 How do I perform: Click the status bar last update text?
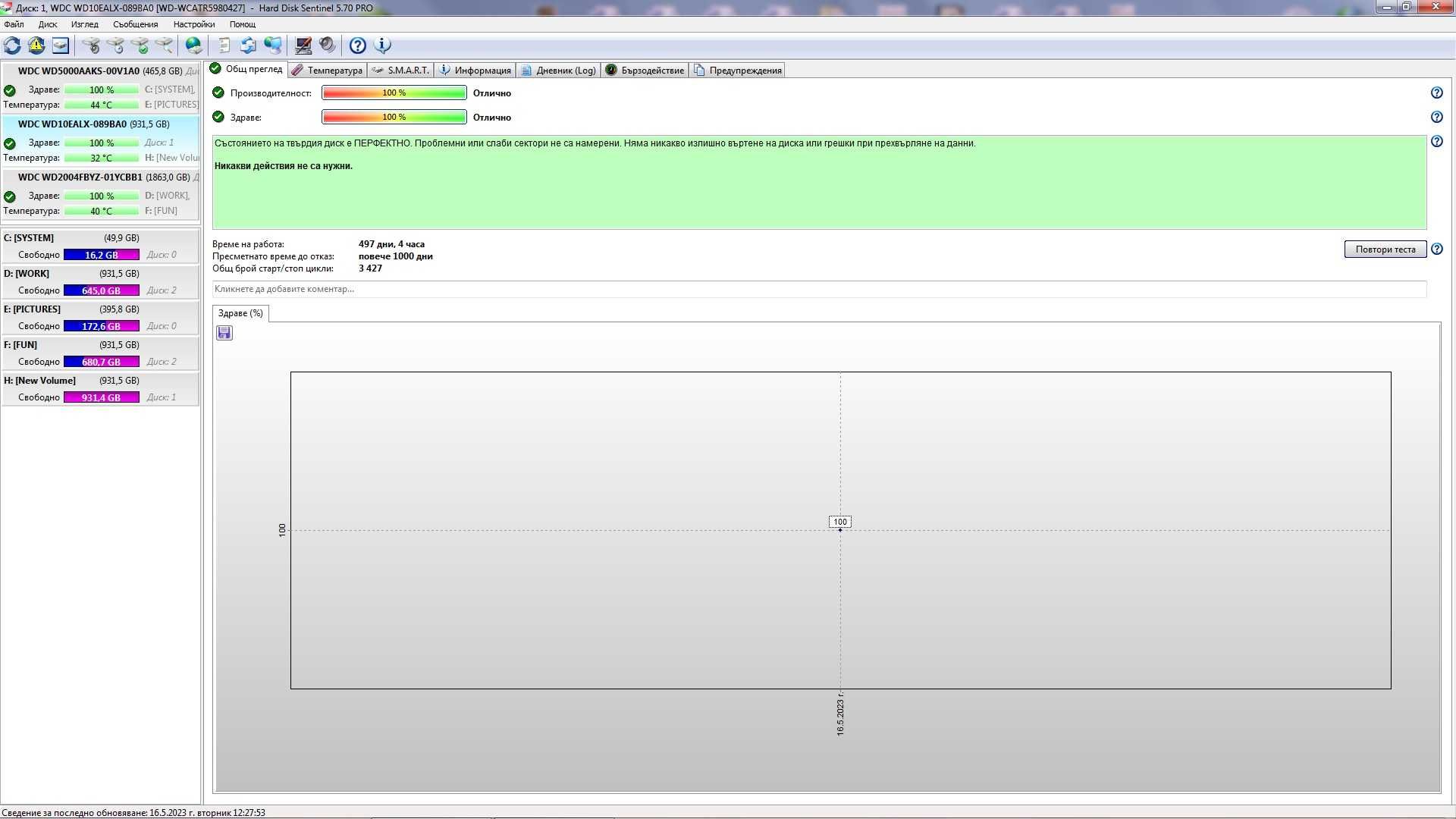pyautogui.click(x=133, y=812)
